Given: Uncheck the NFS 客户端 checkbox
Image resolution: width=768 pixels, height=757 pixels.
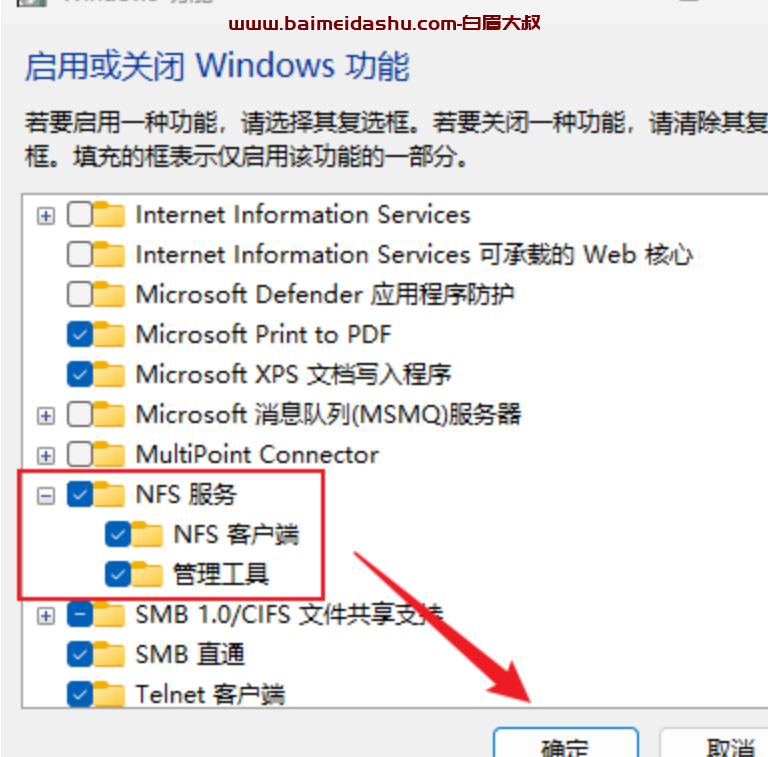Looking at the screenshot, I should [118, 534].
